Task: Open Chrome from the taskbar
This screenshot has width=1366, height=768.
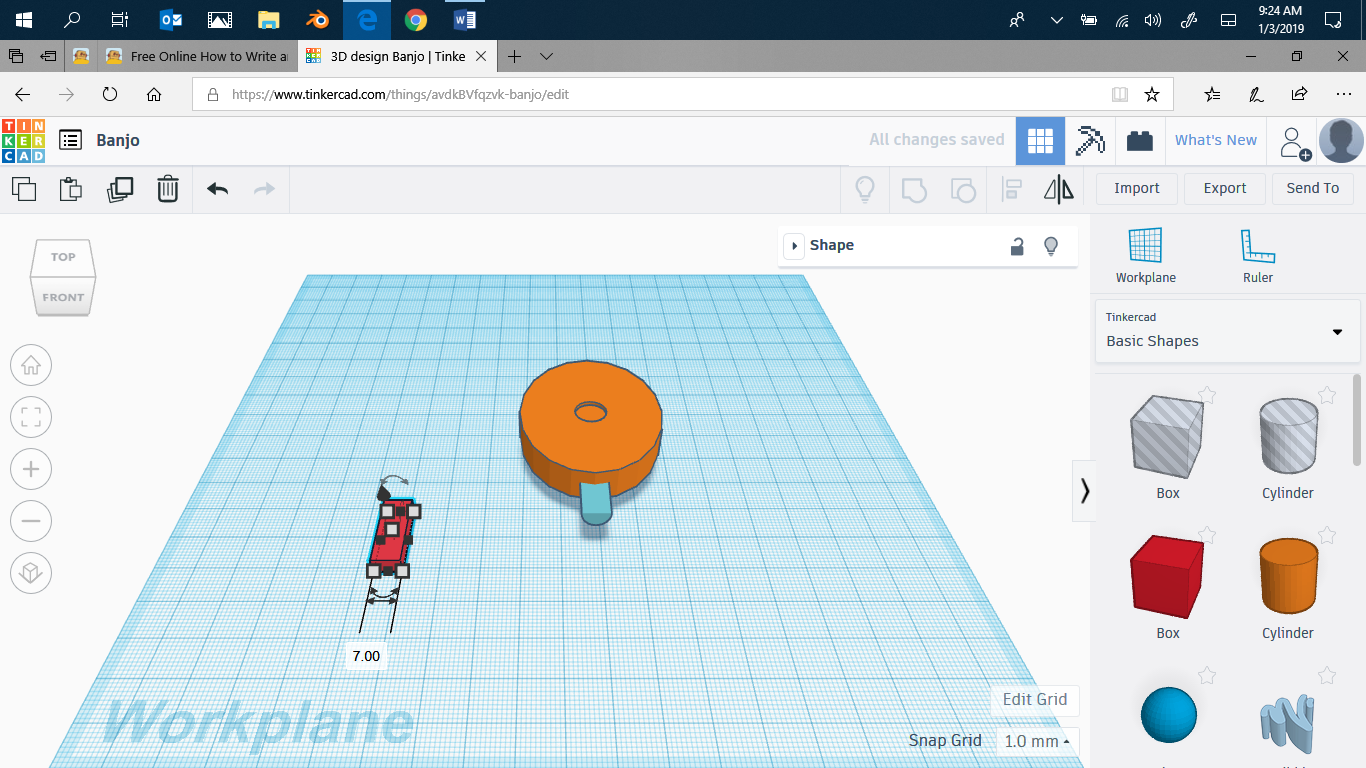Action: (416, 19)
